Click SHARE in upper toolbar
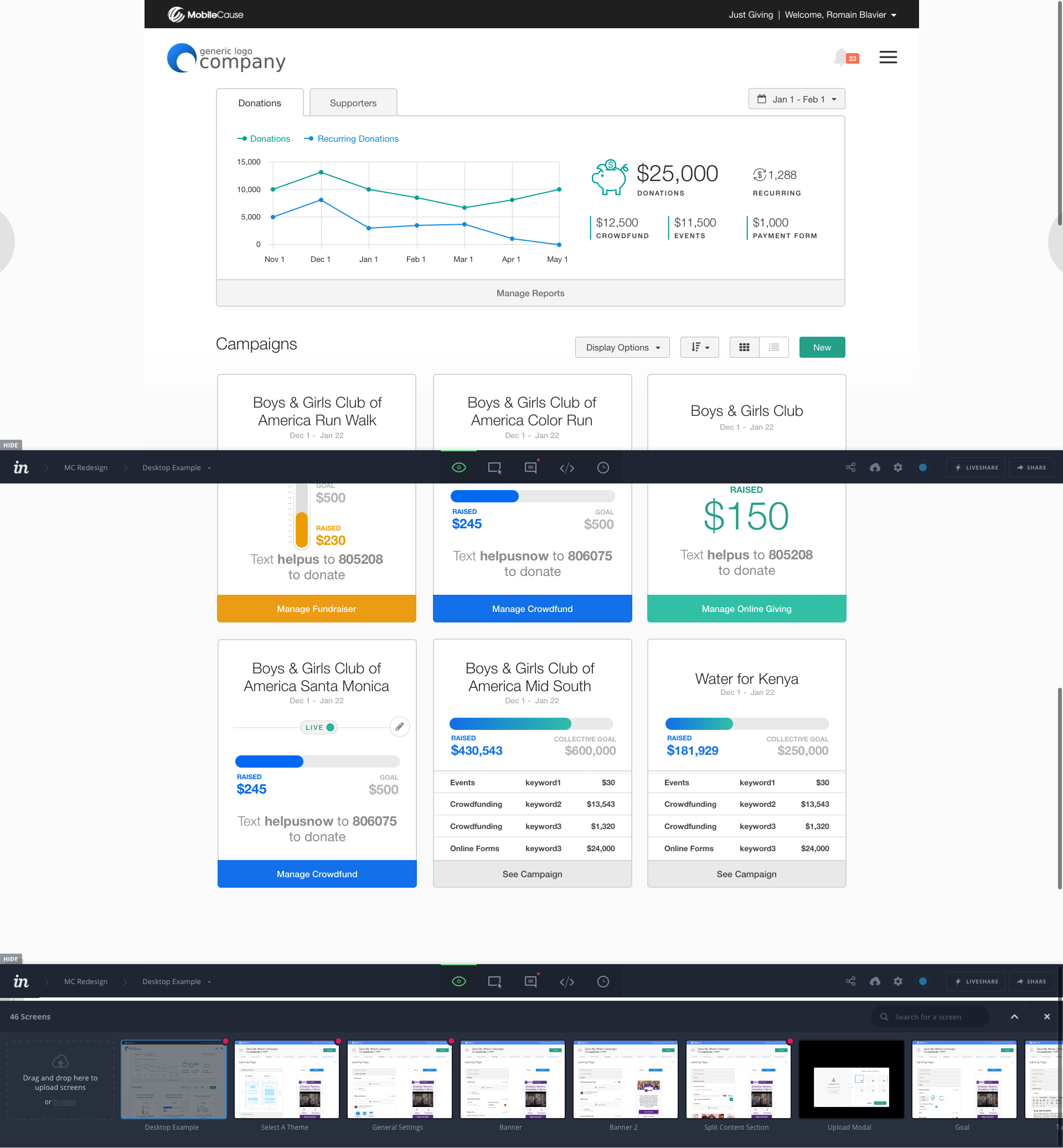Viewport: 1063px width, 1148px height. coord(1031,467)
